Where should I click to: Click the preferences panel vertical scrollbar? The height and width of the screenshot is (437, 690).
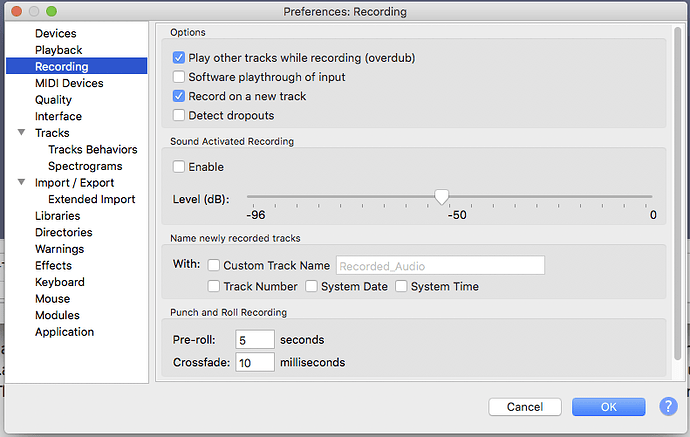(x=680, y=200)
